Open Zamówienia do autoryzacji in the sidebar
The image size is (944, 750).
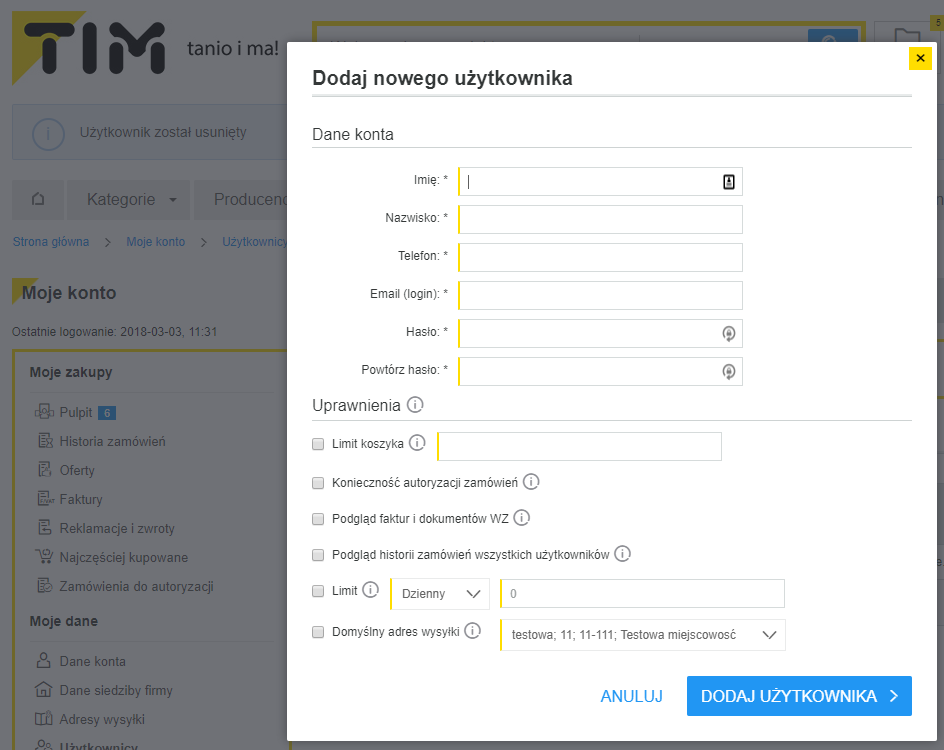tap(136, 586)
